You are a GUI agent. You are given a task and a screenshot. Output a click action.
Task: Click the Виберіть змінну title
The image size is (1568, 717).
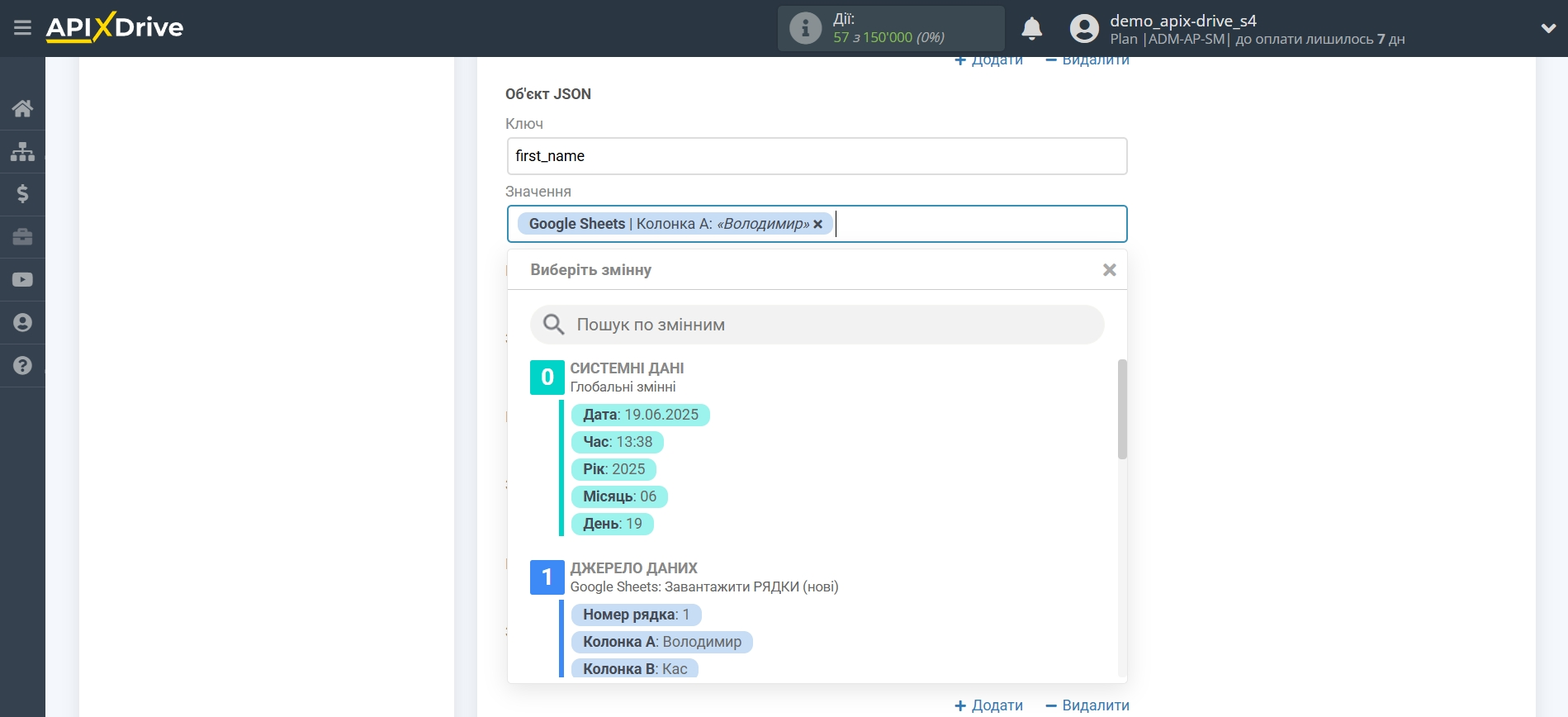pos(591,270)
